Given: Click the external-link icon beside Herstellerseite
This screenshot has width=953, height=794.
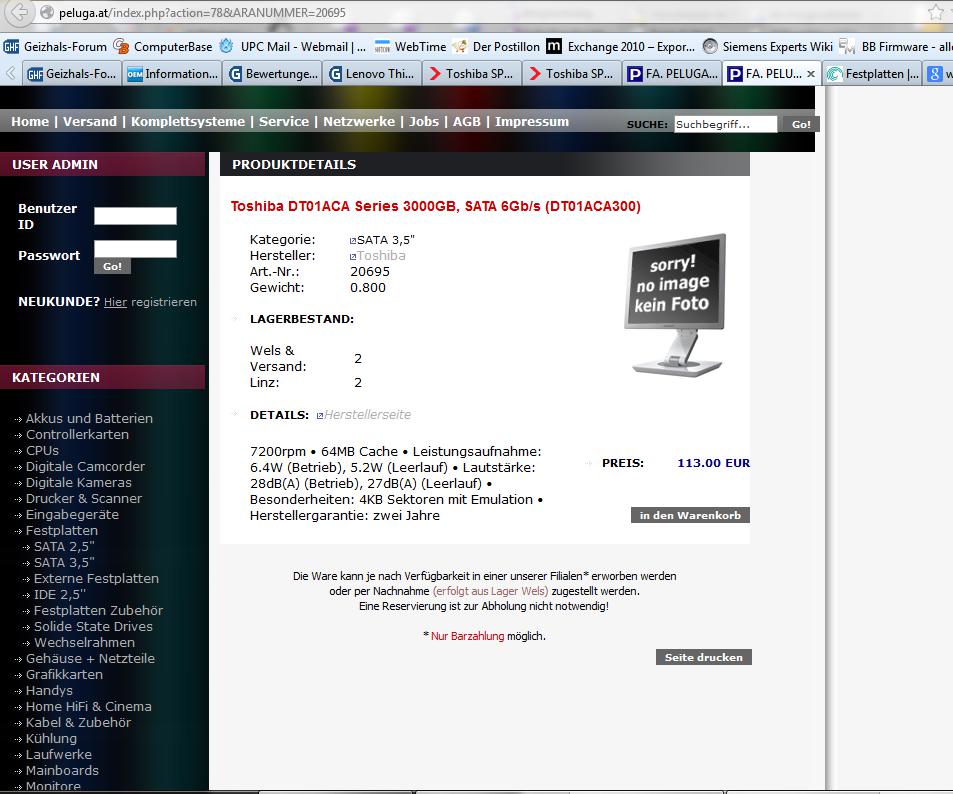Looking at the screenshot, I should 320,416.
